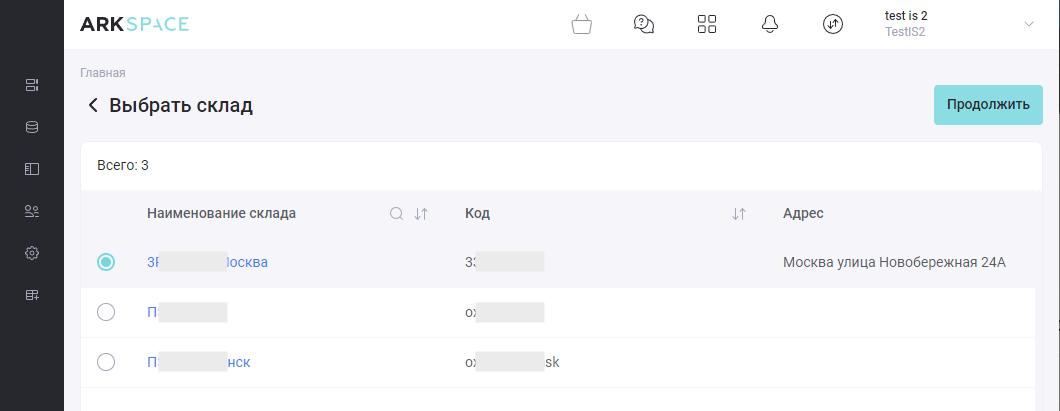Open the top sidebar list icon
Screen dimensions: 1060x411
pos(32,85)
